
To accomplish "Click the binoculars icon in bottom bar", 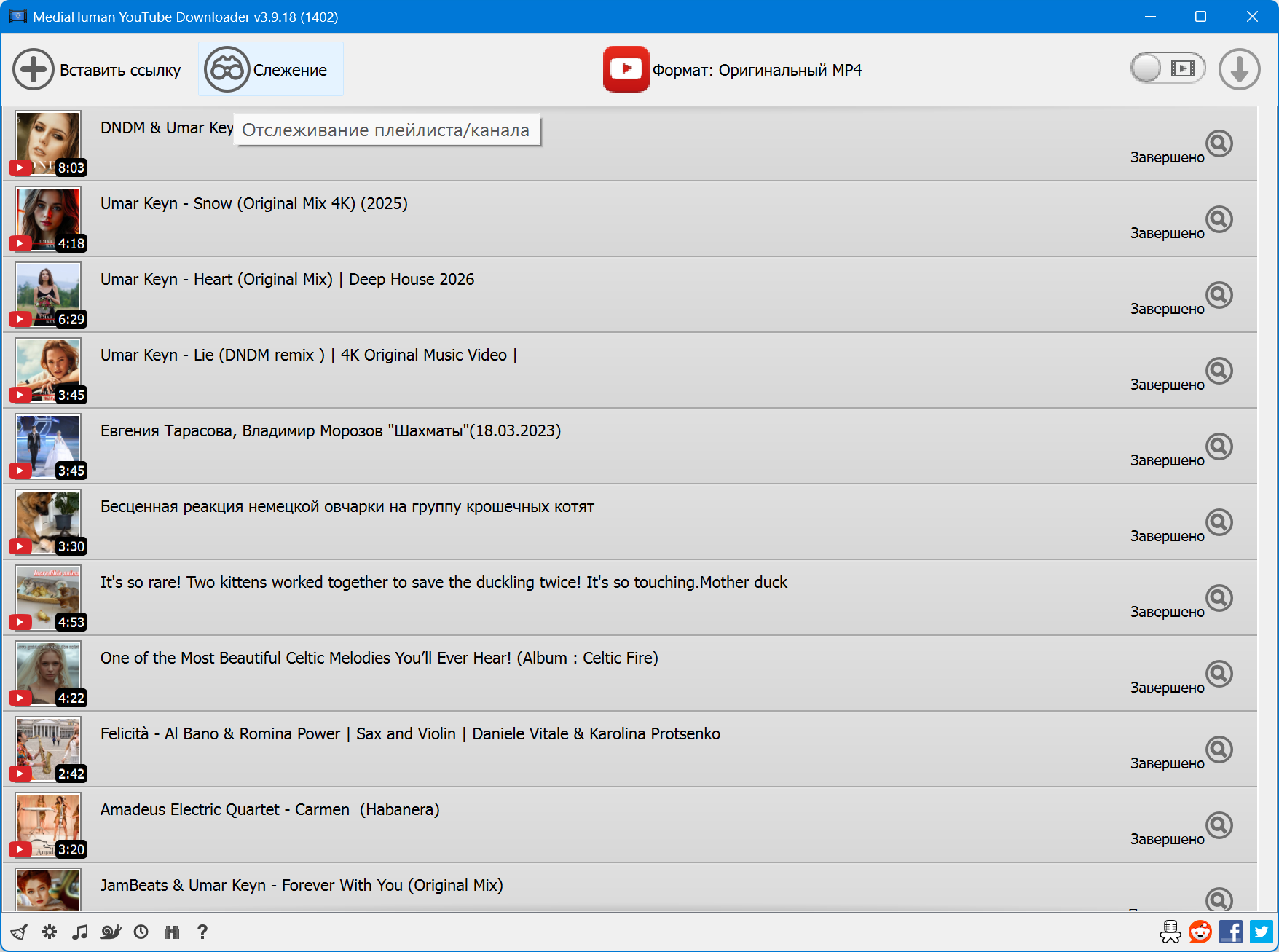I will (172, 932).
